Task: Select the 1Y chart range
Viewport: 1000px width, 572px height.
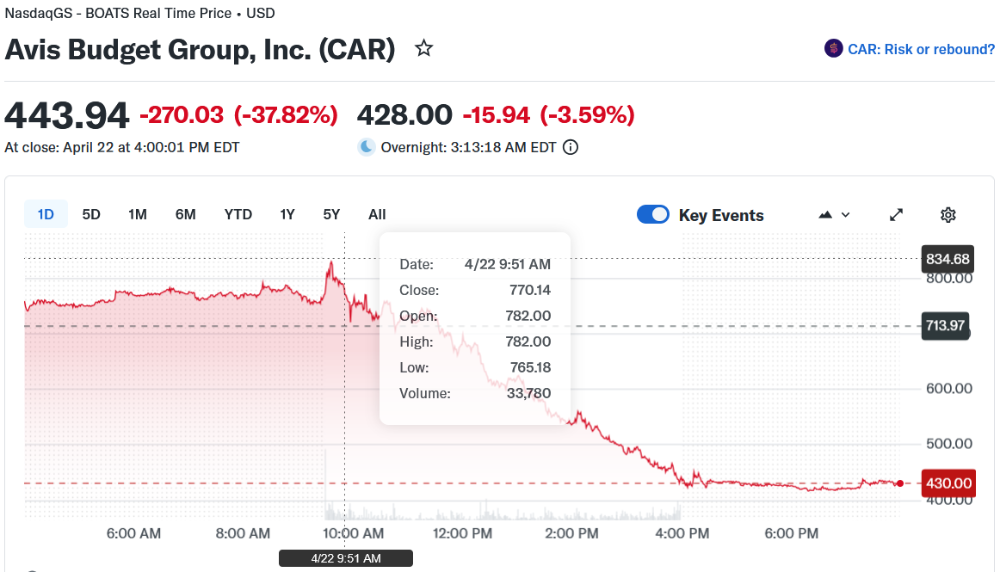Action: point(287,214)
